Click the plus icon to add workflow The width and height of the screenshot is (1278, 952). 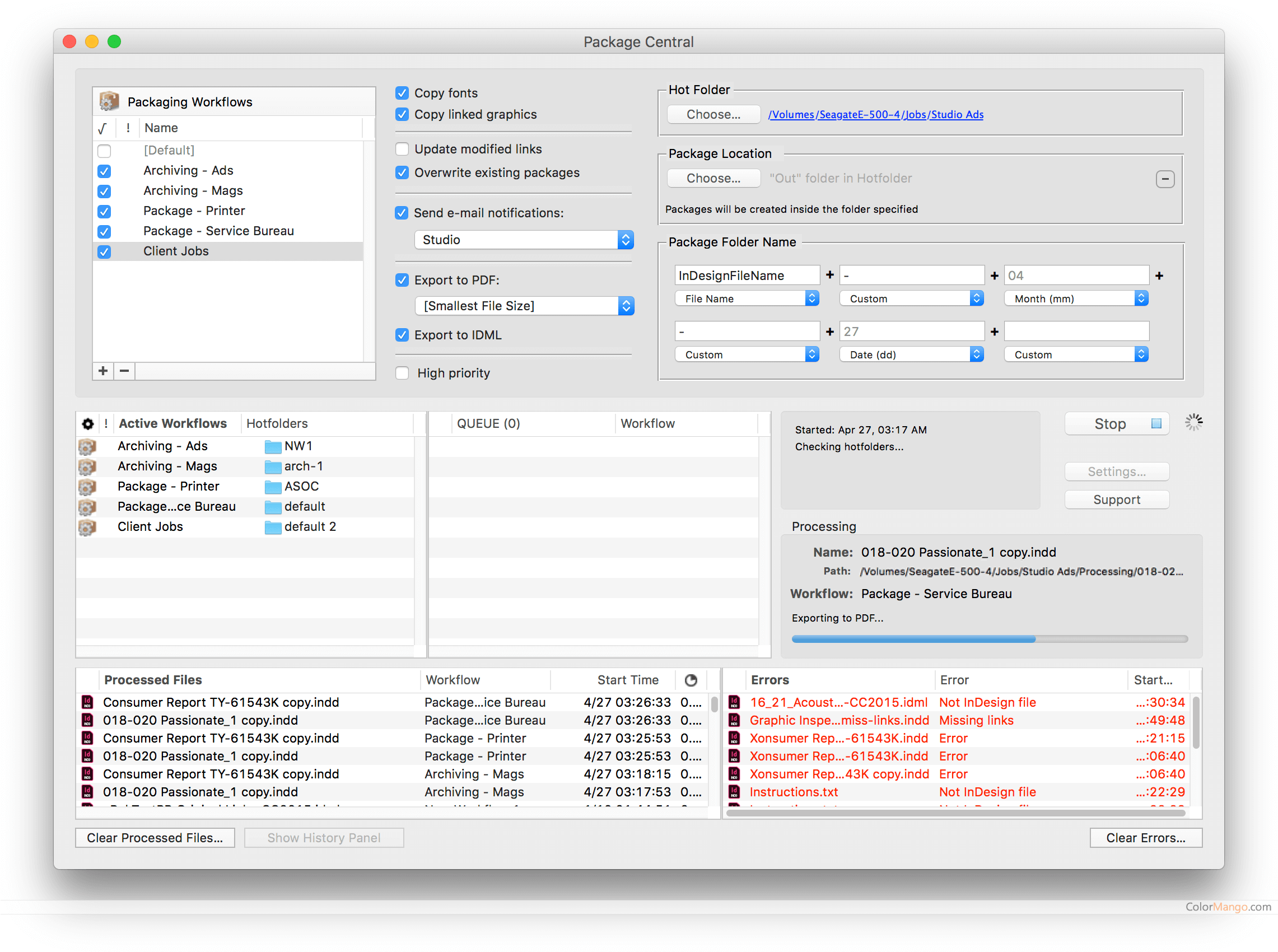[x=103, y=371]
